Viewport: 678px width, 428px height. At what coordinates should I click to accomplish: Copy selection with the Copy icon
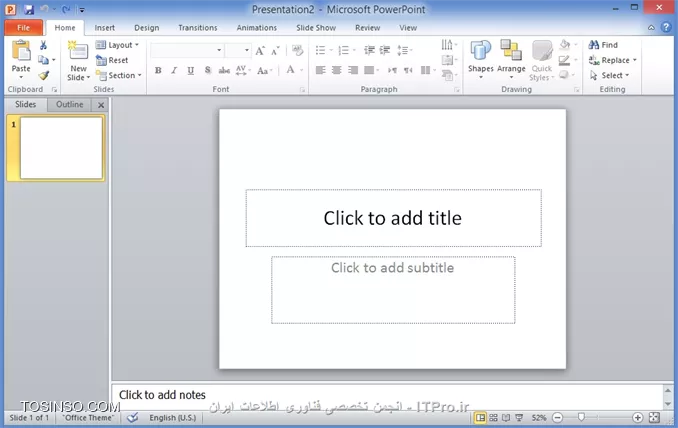[43, 60]
